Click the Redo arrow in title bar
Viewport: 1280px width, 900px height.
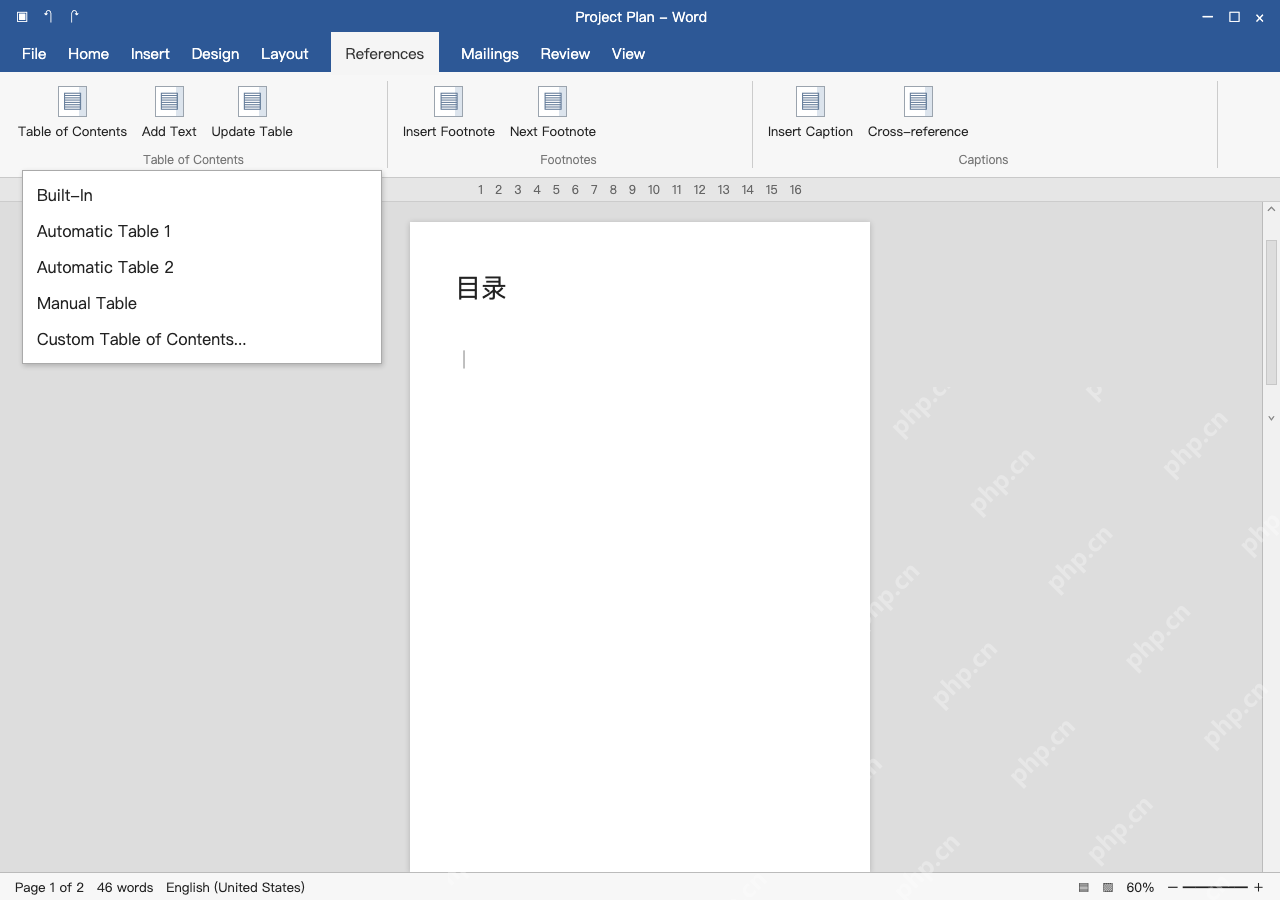[x=74, y=16]
